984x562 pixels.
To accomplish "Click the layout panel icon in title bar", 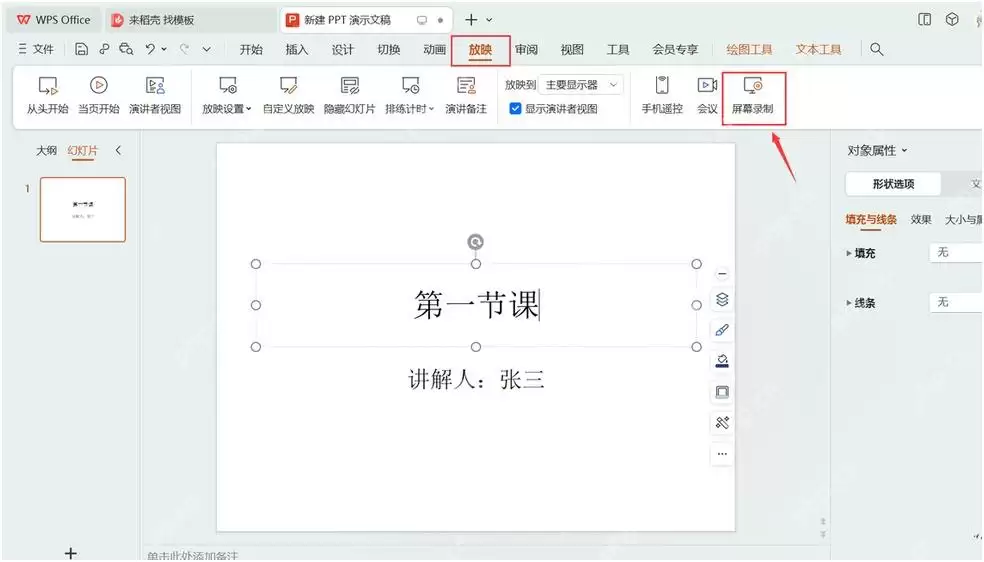I will click(x=924, y=19).
